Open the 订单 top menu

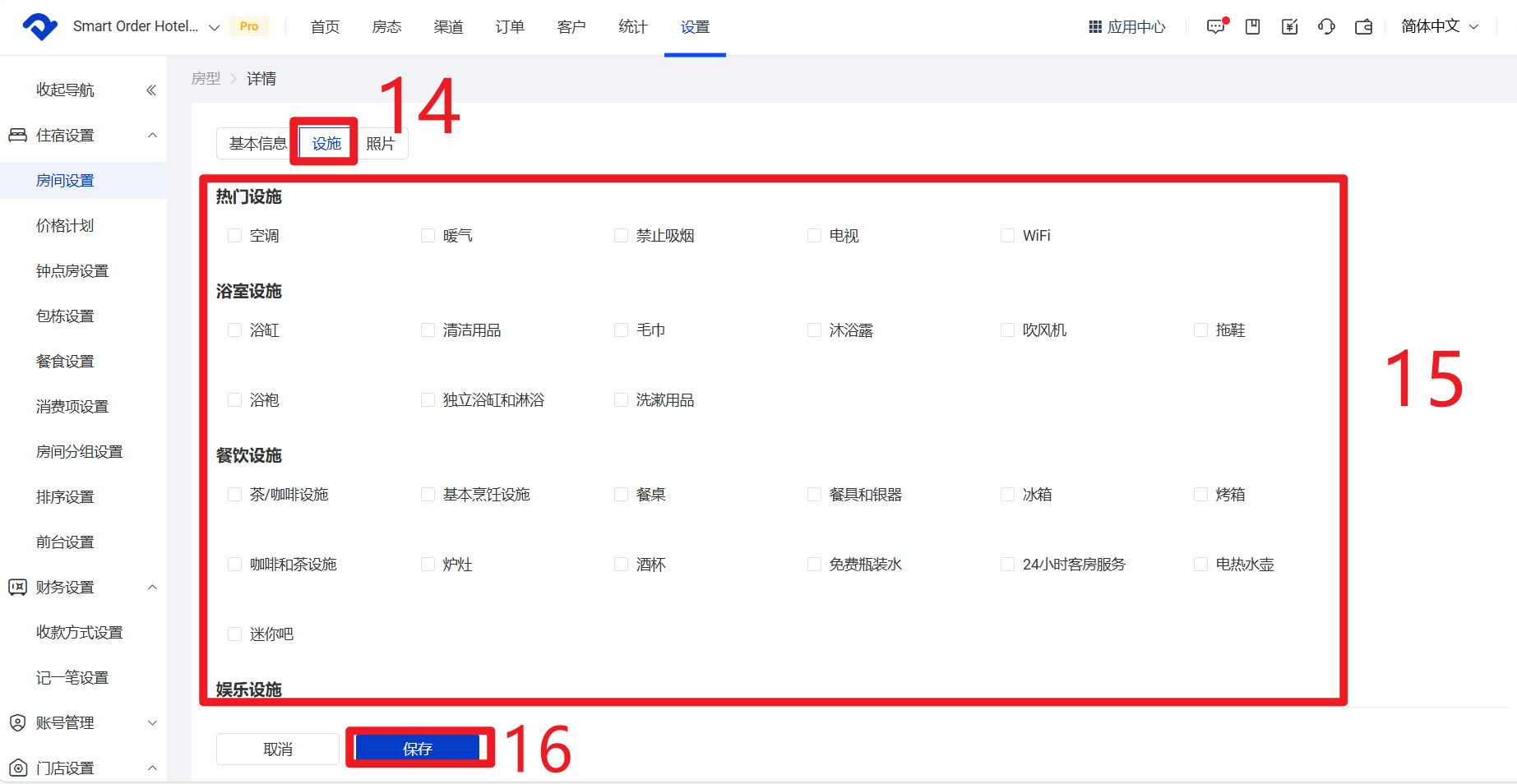pos(510,27)
